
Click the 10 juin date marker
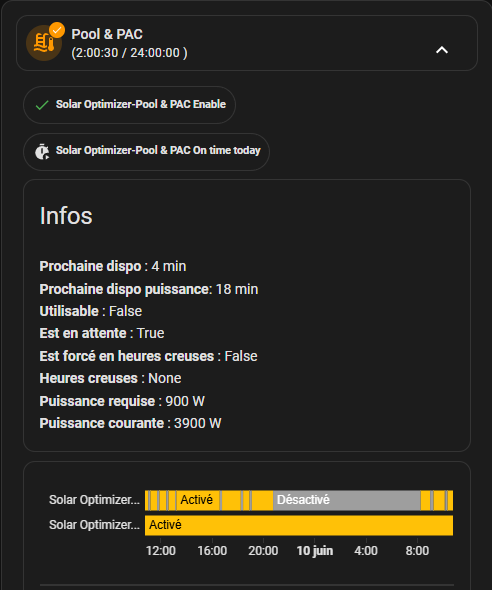tap(314, 551)
